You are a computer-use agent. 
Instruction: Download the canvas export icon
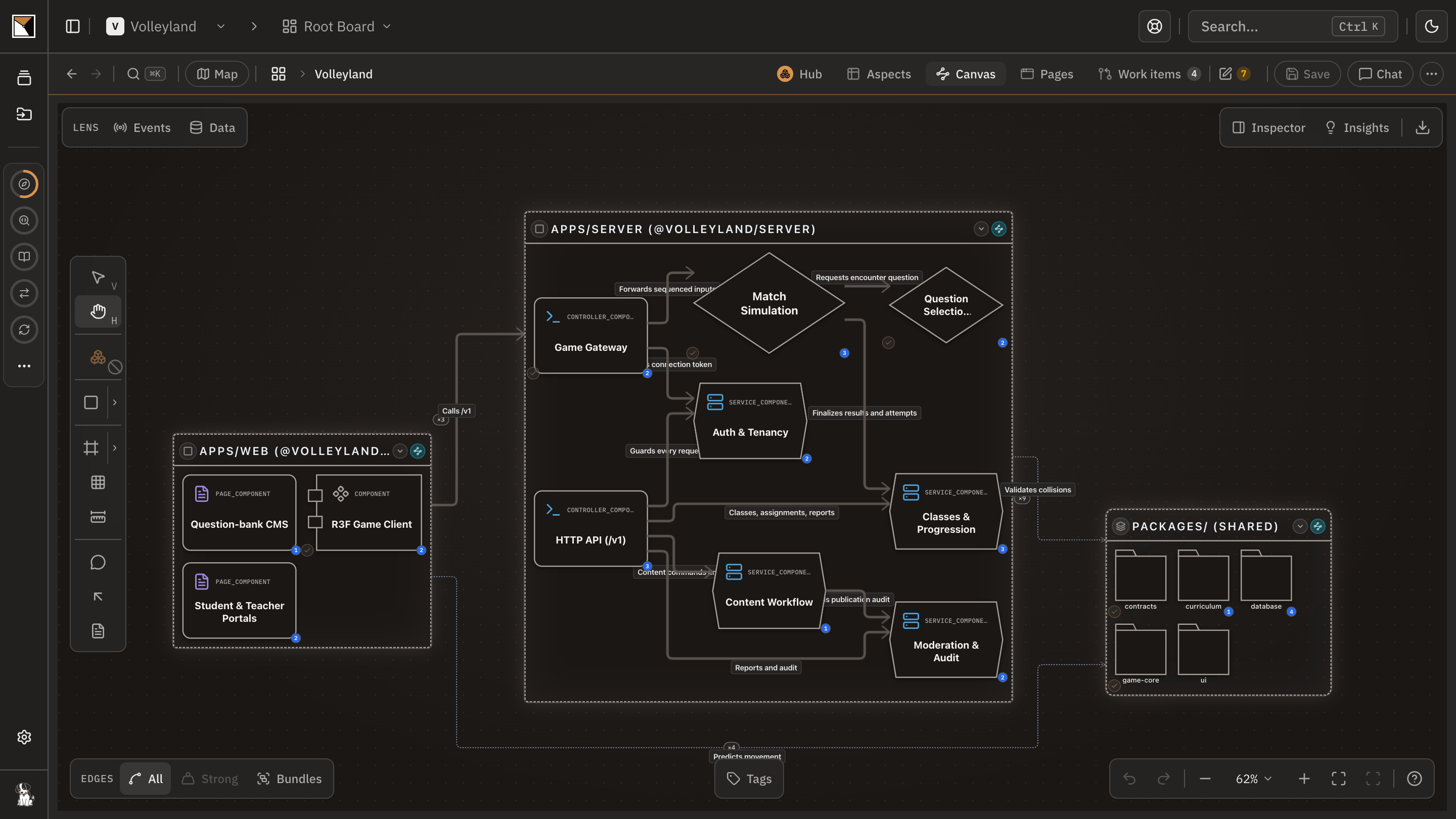pyautogui.click(x=1423, y=128)
